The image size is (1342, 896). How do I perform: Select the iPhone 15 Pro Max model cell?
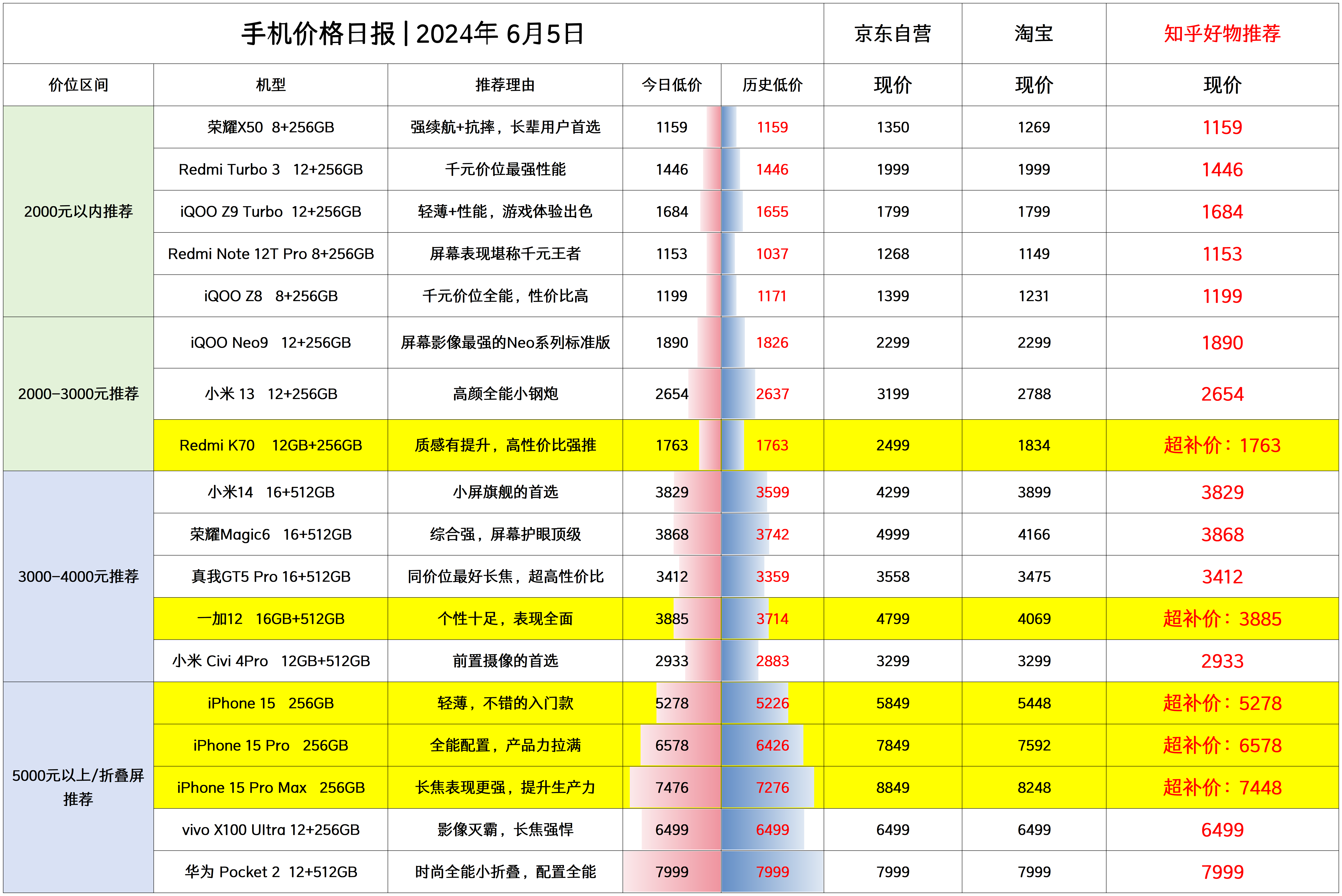click(270, 787)
